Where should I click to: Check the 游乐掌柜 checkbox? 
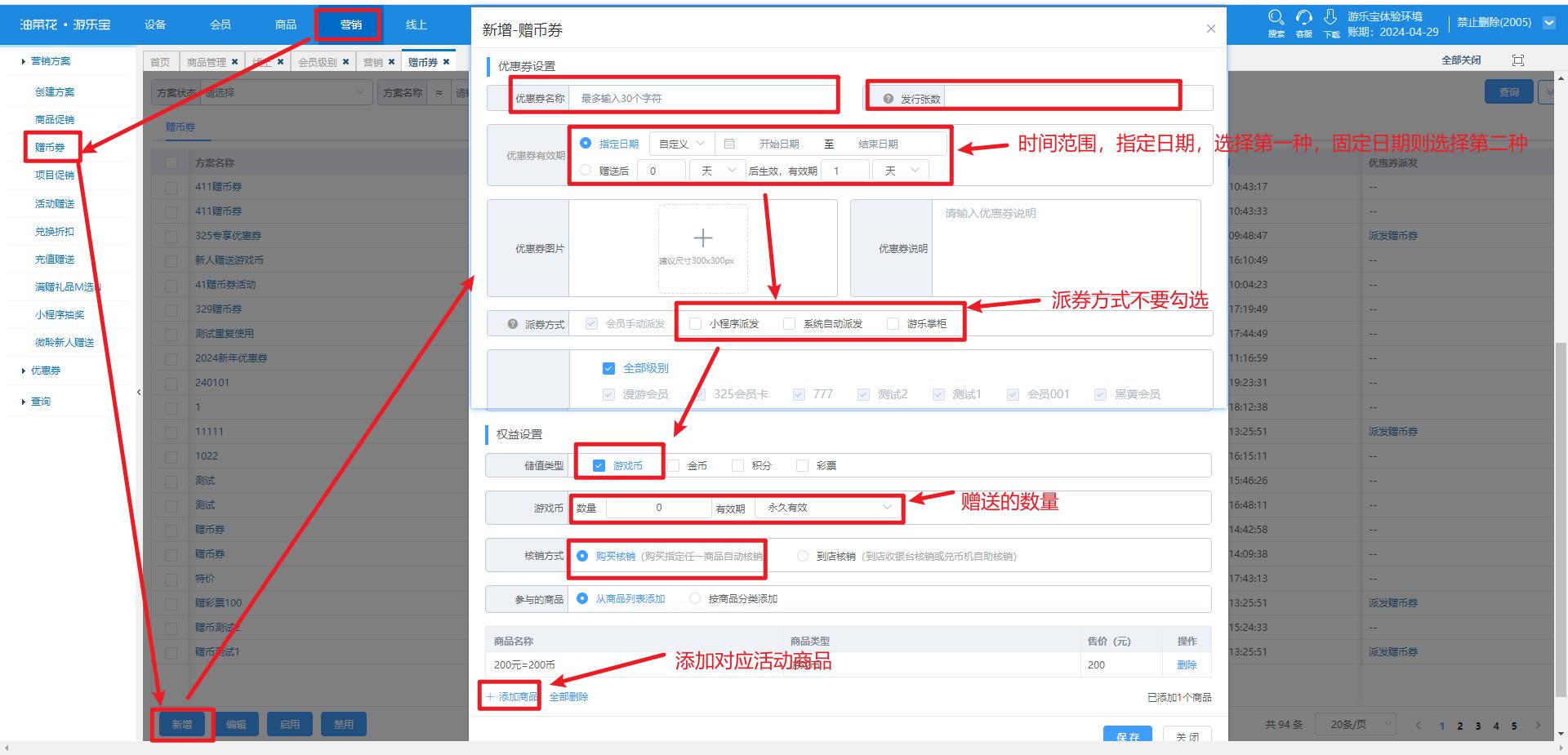click(893, 323)
